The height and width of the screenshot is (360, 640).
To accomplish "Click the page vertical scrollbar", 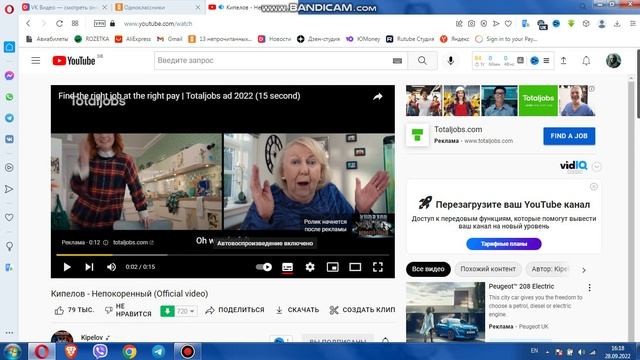I will [x=631, y=208].
